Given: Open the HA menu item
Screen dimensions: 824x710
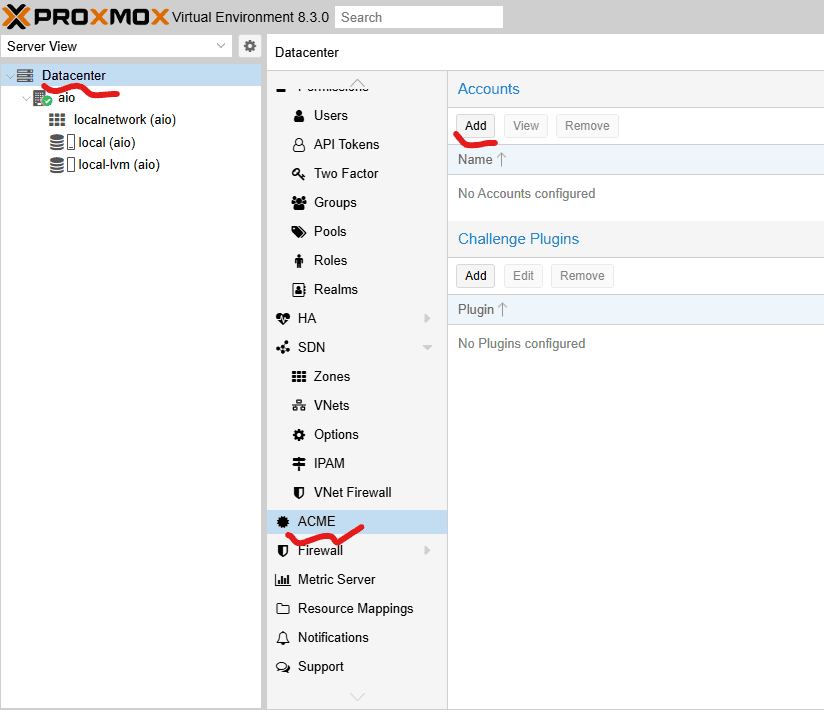Looking at the screenshot, I should click(307, 318).
